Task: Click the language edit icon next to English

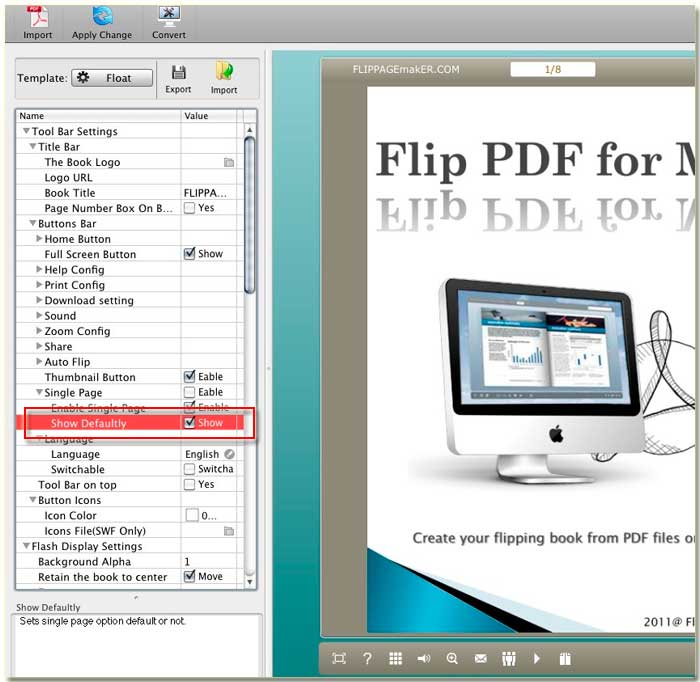Action: (229, 454)
